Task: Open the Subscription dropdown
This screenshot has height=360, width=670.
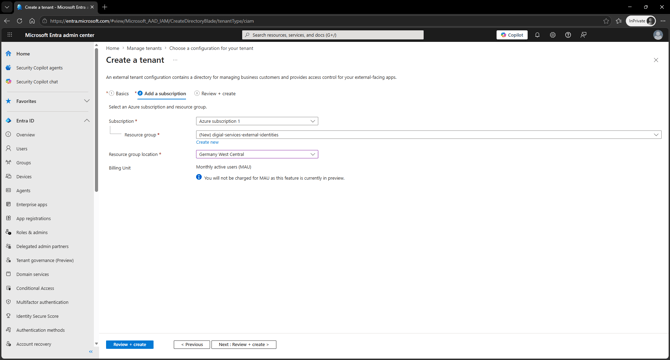Action: (257, 121)
